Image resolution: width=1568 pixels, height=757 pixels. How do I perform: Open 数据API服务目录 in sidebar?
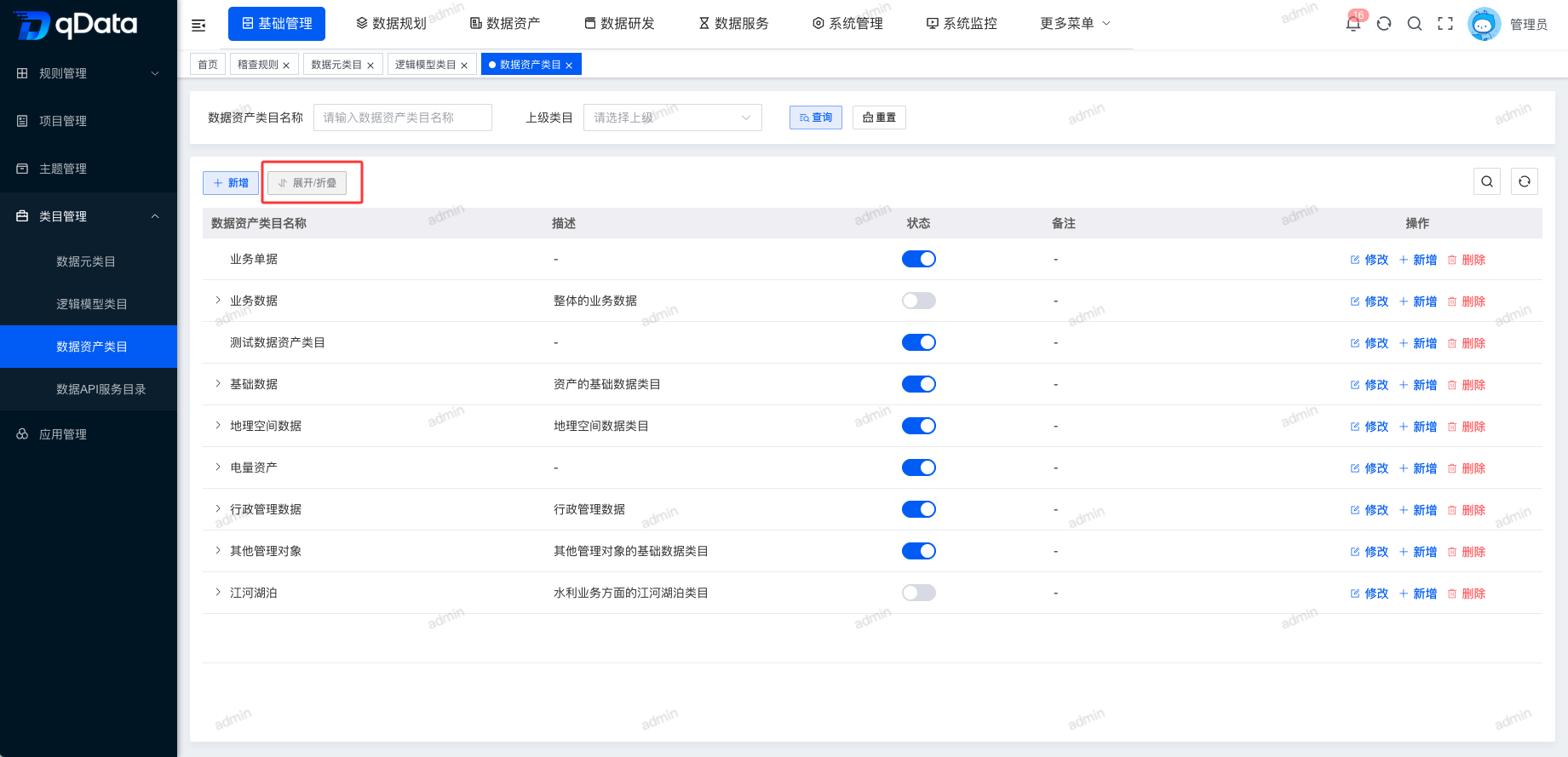coord(89,389)
